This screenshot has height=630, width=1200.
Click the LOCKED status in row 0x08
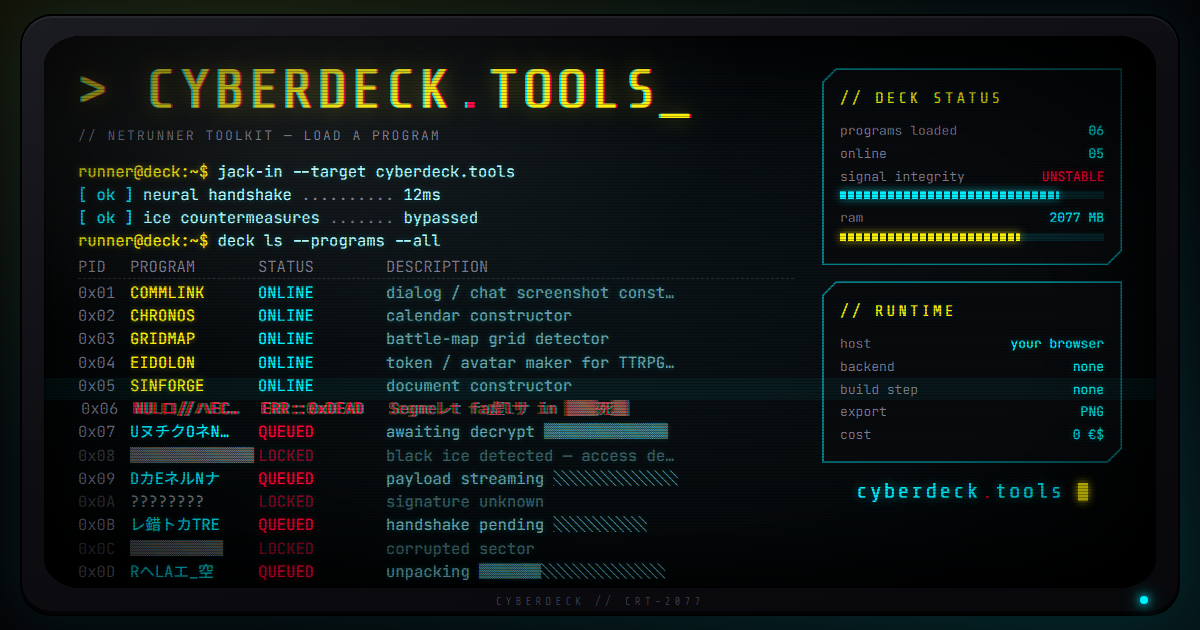point(286,455)
